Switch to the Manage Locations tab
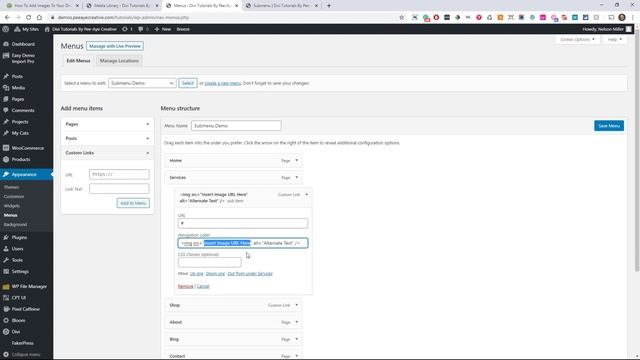 pyautogui.click(x=119, y=61)
